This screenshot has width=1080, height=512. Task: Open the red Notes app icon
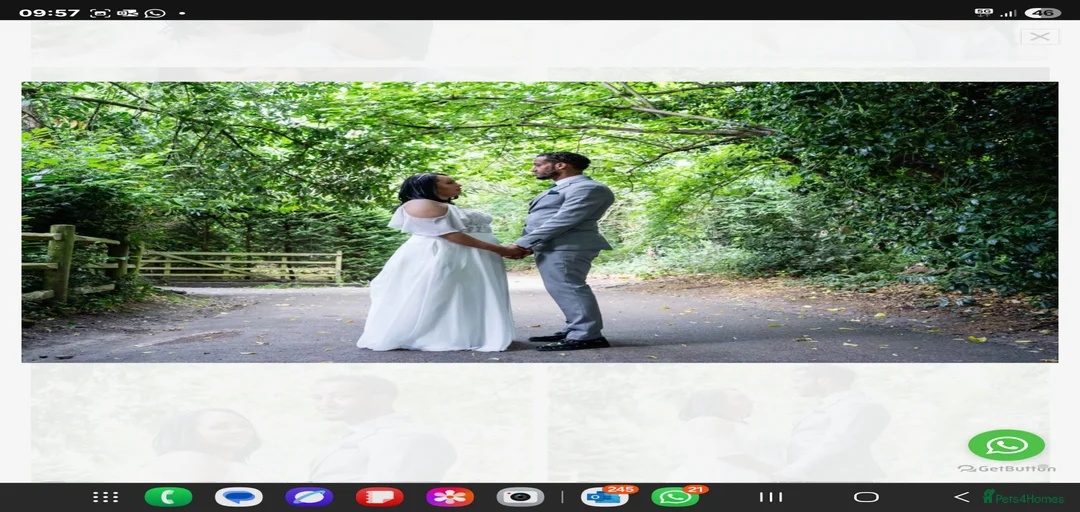click(379, 497)
